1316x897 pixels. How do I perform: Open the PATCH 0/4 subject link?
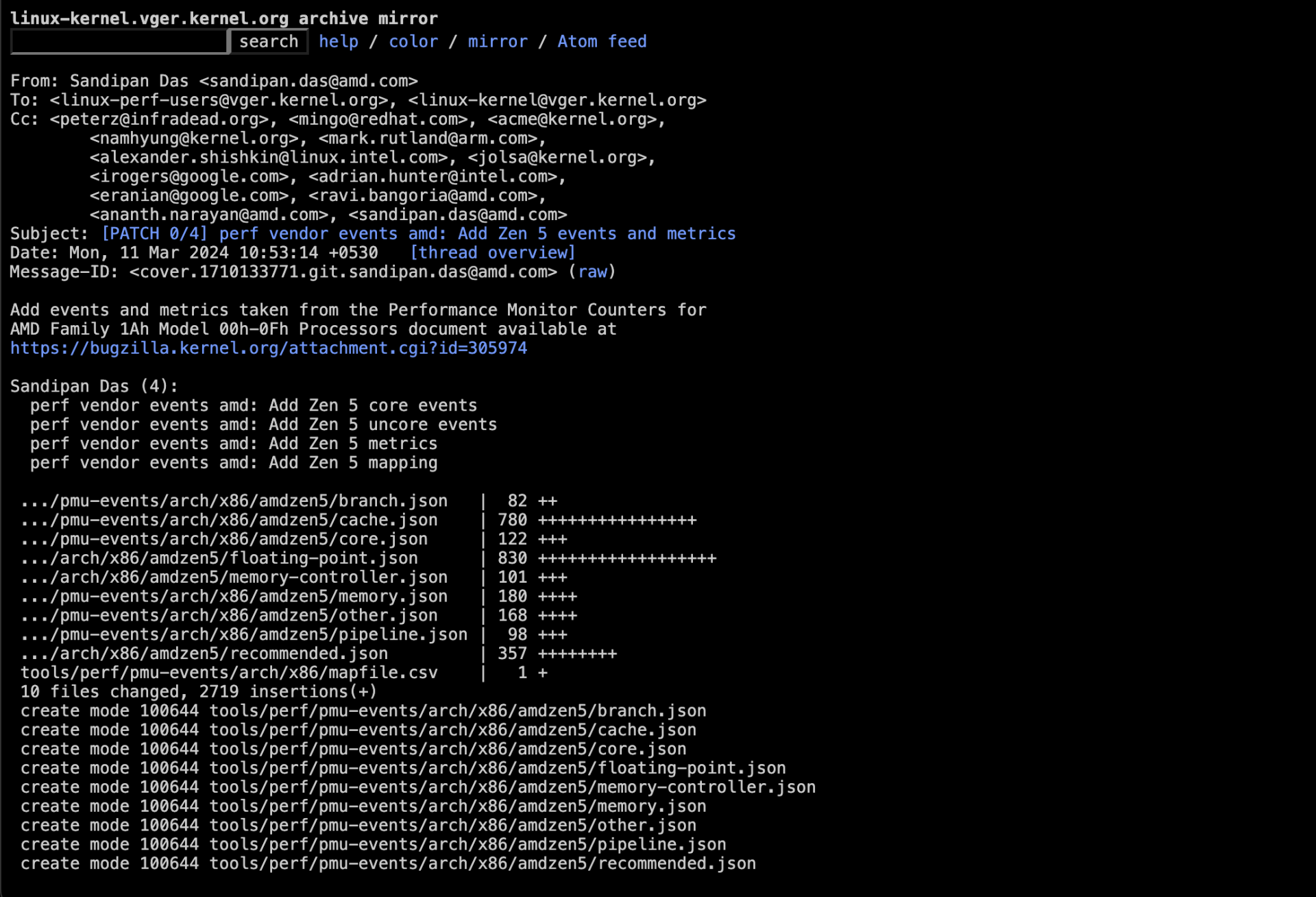418,234
